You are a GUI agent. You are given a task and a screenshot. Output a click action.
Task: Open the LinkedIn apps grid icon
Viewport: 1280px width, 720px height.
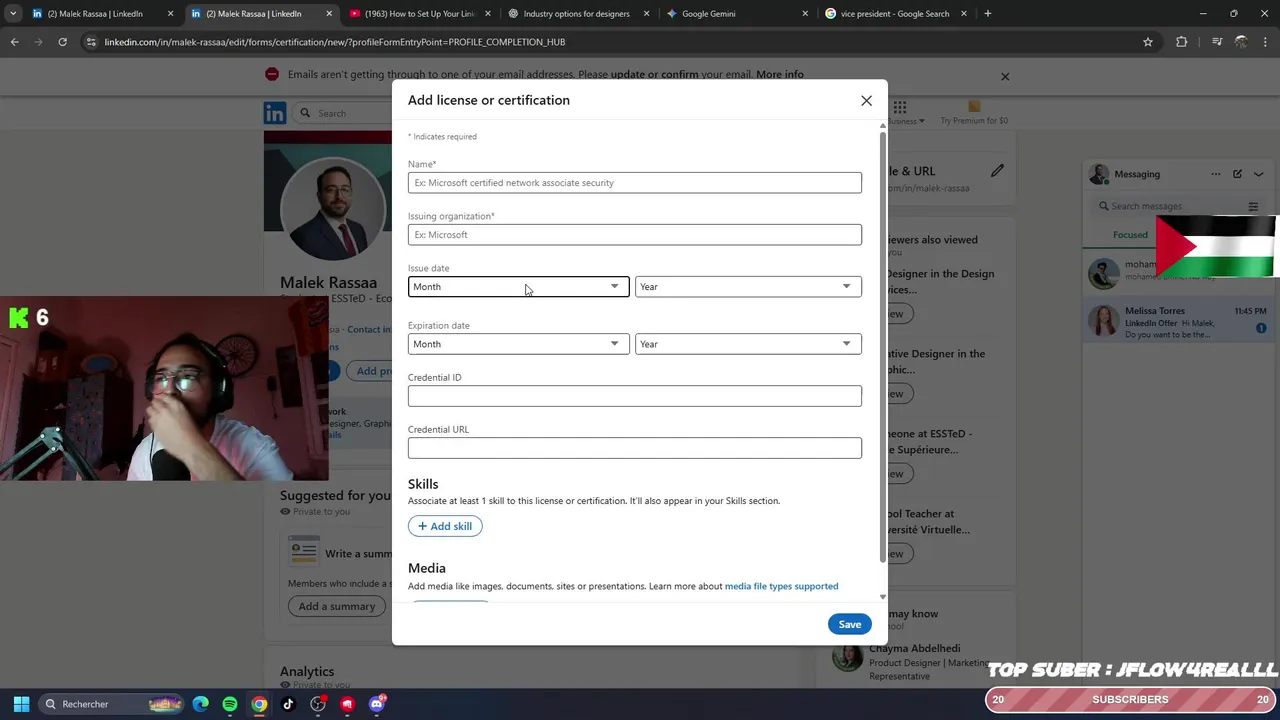[900, 107]
